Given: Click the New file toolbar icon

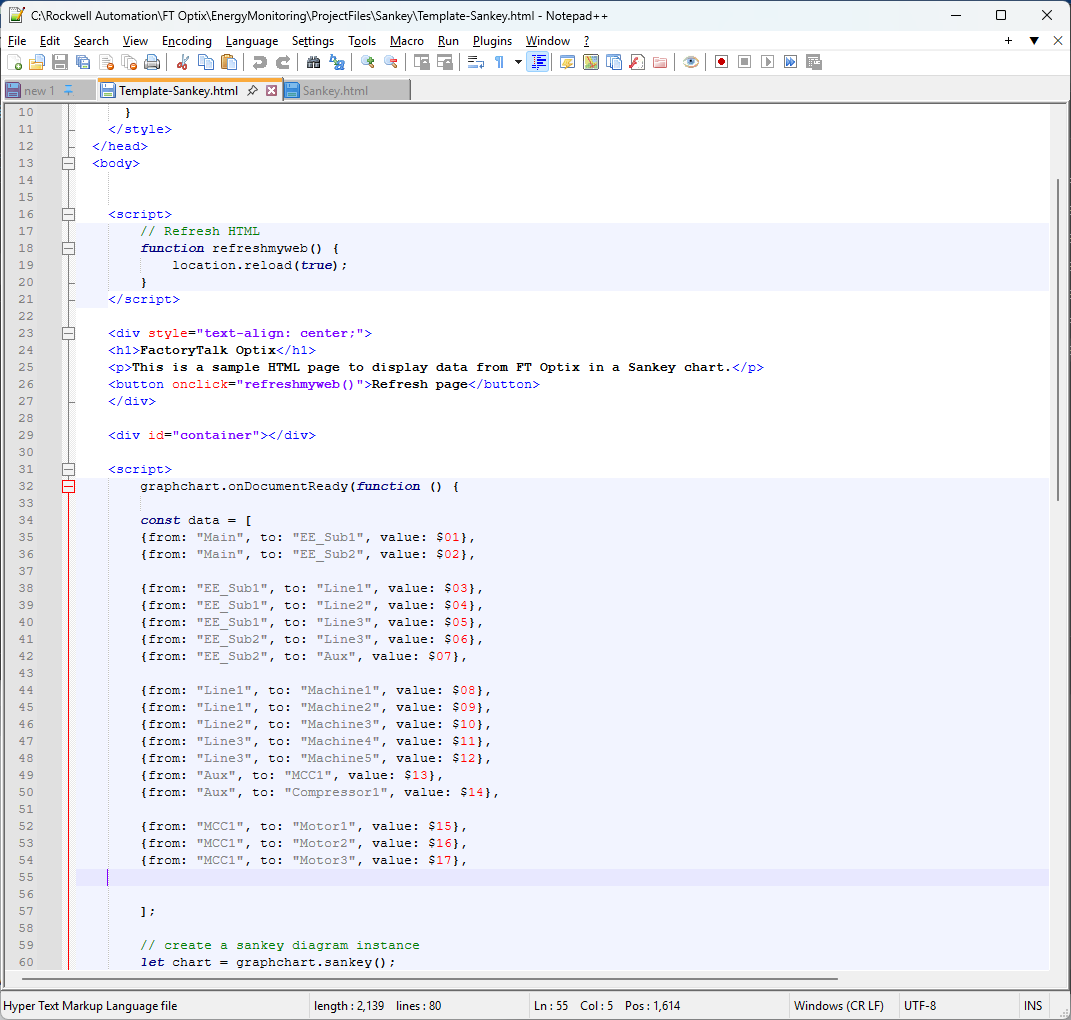Looking at the screenshot, I should pos(15,62).
